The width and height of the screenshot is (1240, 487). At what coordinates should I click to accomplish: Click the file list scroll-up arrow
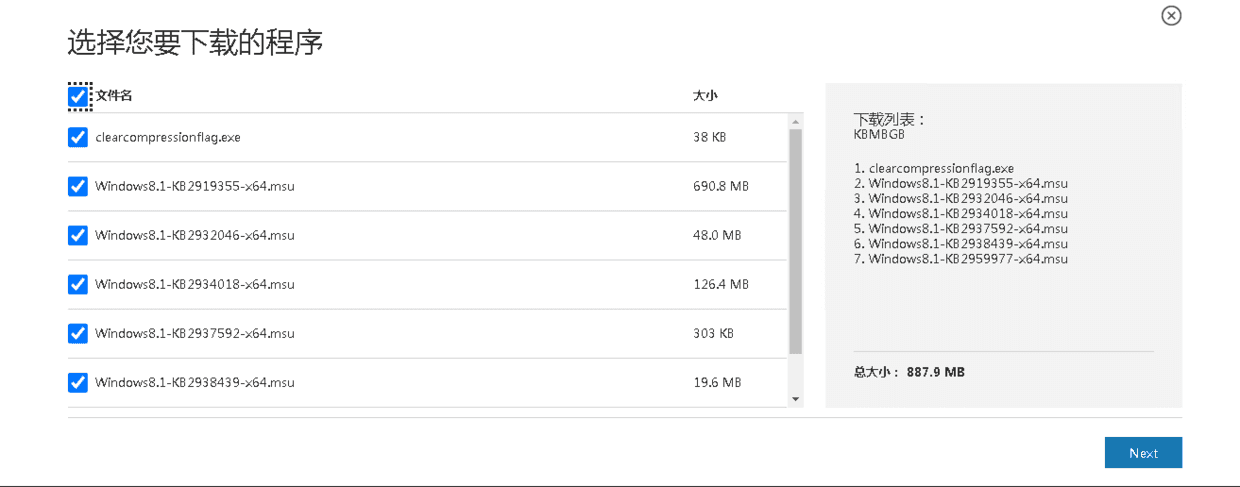796,122
